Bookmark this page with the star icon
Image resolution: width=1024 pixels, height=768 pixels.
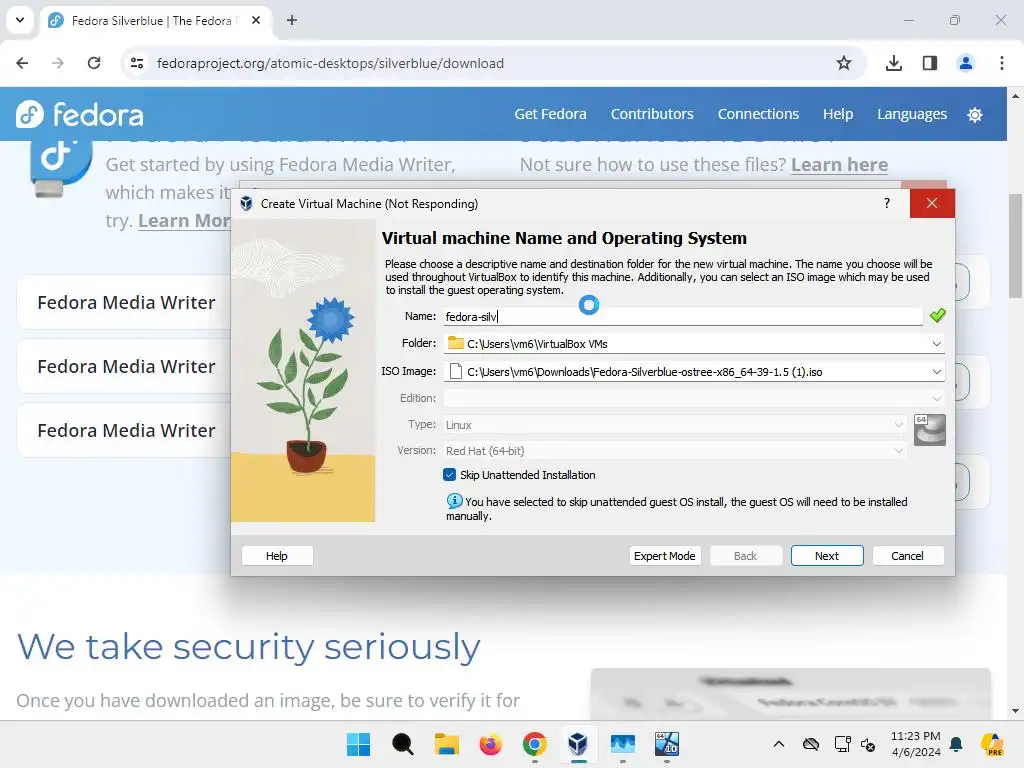(x=844, y=63)
